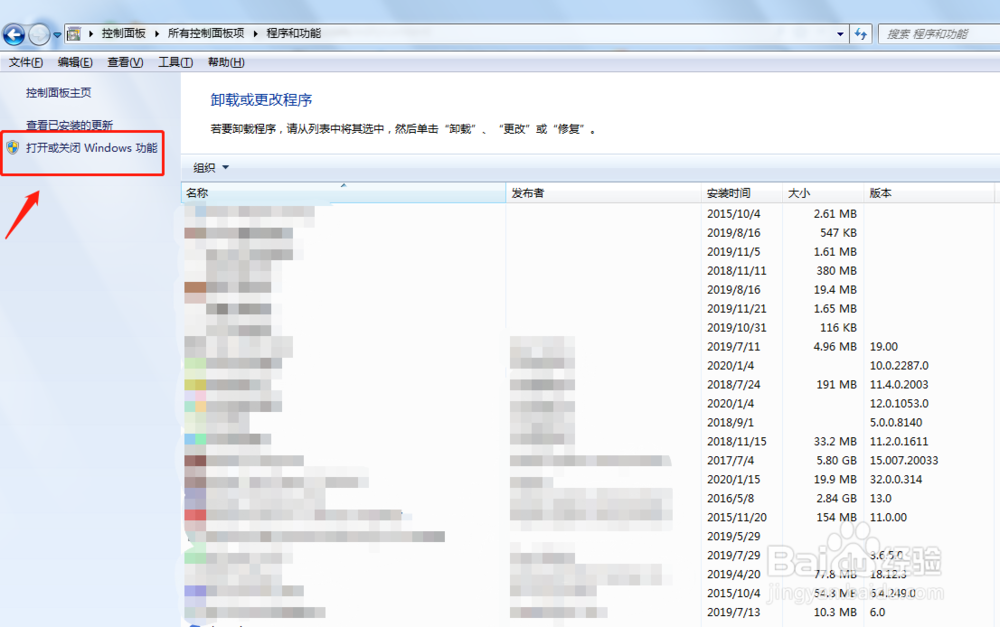Select row with date 2015/10/4 and 2.61 MB
Viewport: 1000px width, 627px height.
tap(589, 214)
